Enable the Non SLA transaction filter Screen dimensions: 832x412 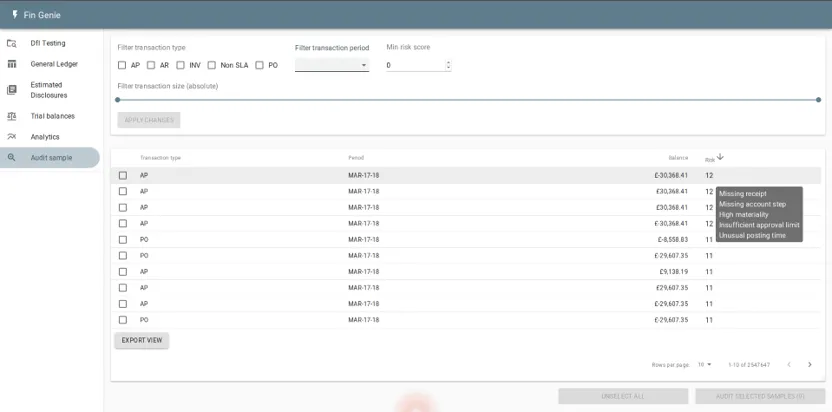pos(212,65)
